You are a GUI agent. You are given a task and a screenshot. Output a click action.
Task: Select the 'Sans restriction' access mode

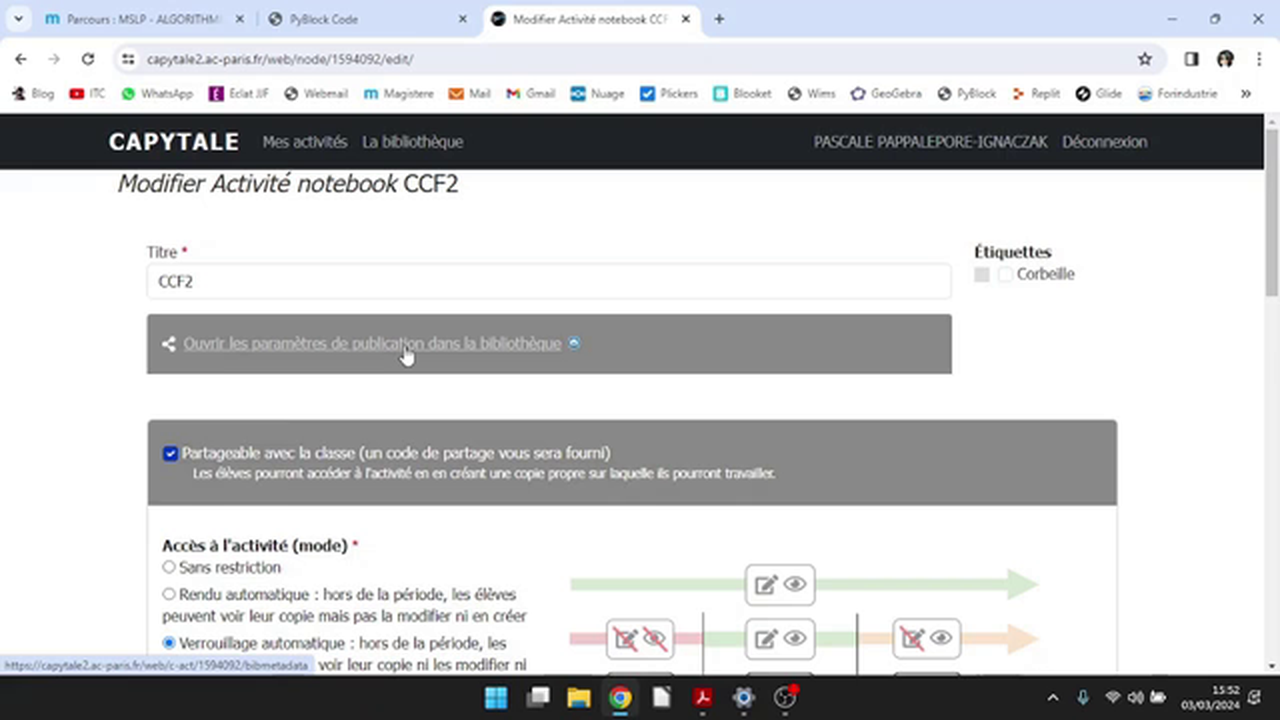168,567
